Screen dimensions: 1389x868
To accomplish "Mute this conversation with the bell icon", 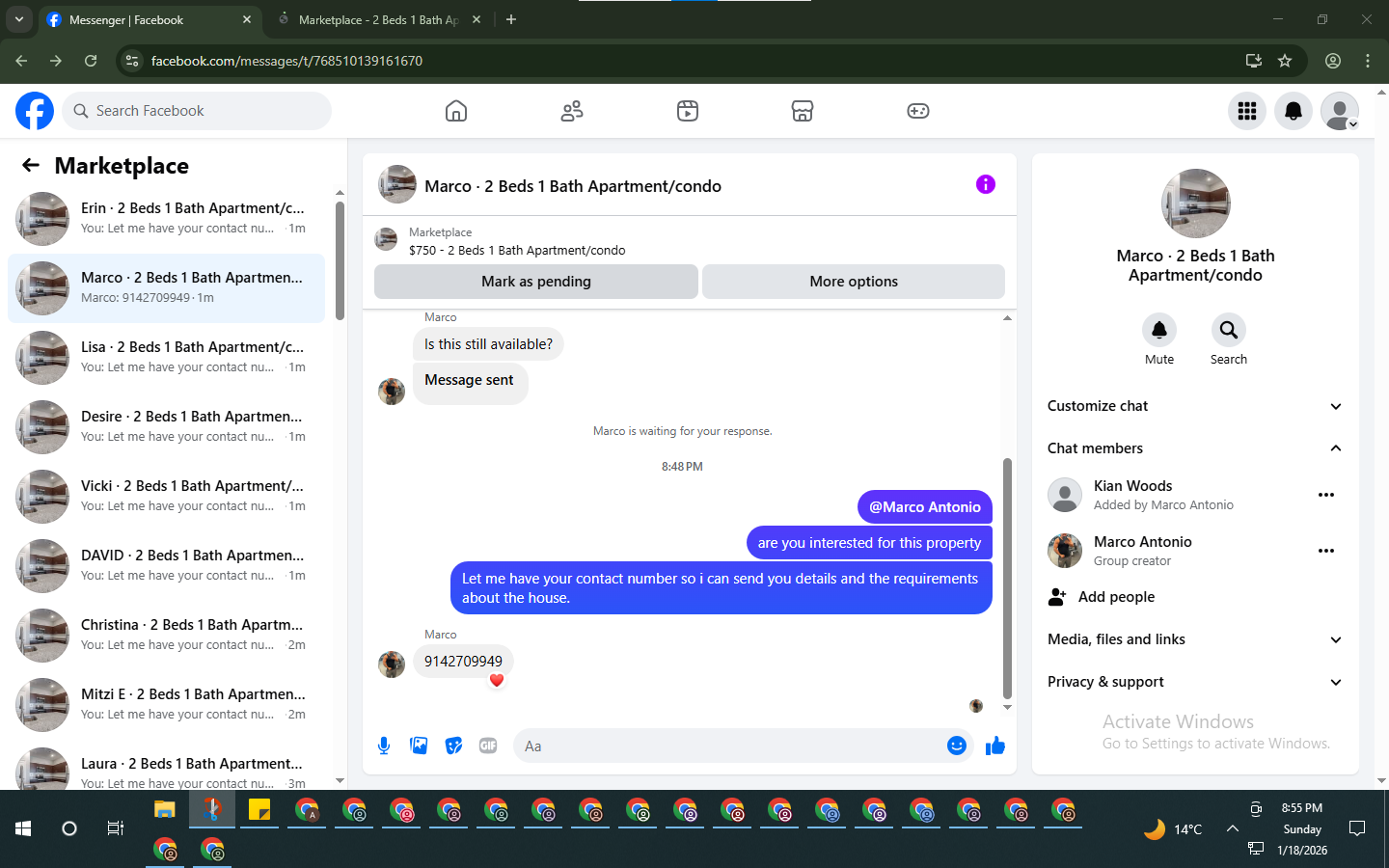I will (x=1159, y=330).
